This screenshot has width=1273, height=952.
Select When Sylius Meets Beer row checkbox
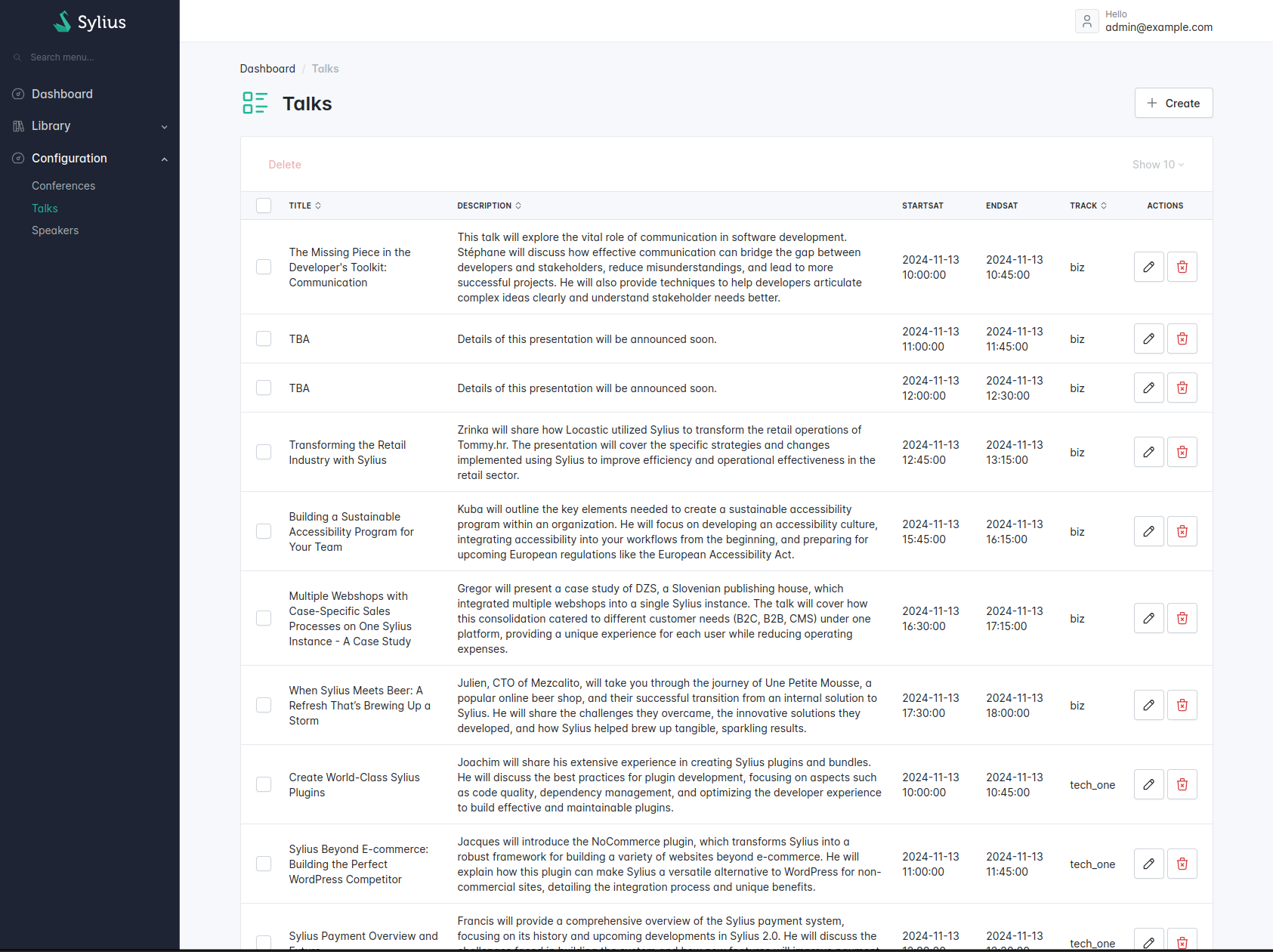[x=264, y=705]
